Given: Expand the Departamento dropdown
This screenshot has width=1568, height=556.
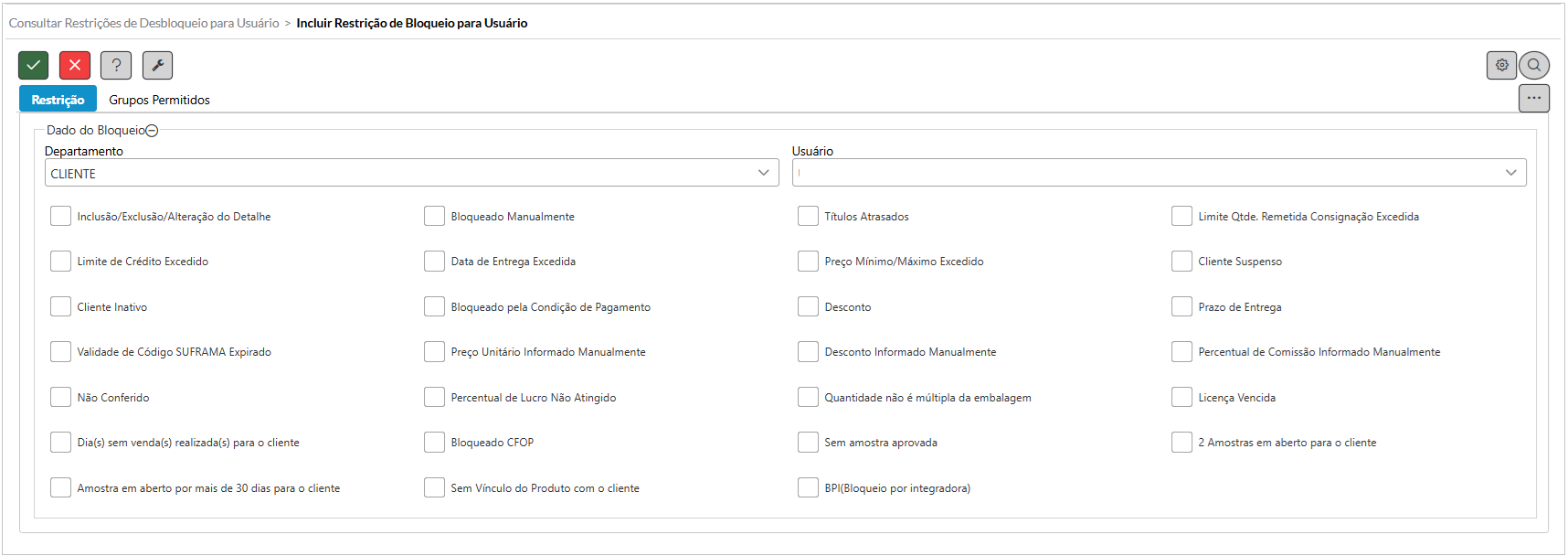Looking at the screenshot, I should point(763,173).
